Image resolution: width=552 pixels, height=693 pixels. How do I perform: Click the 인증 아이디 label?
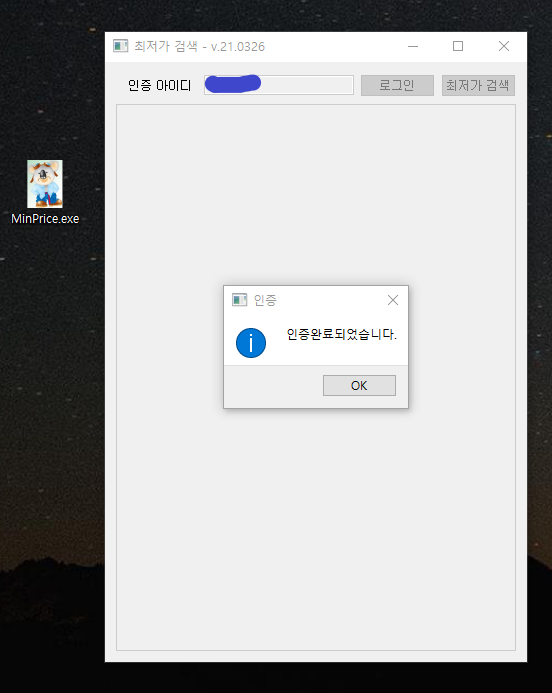(x=160, y=85)
